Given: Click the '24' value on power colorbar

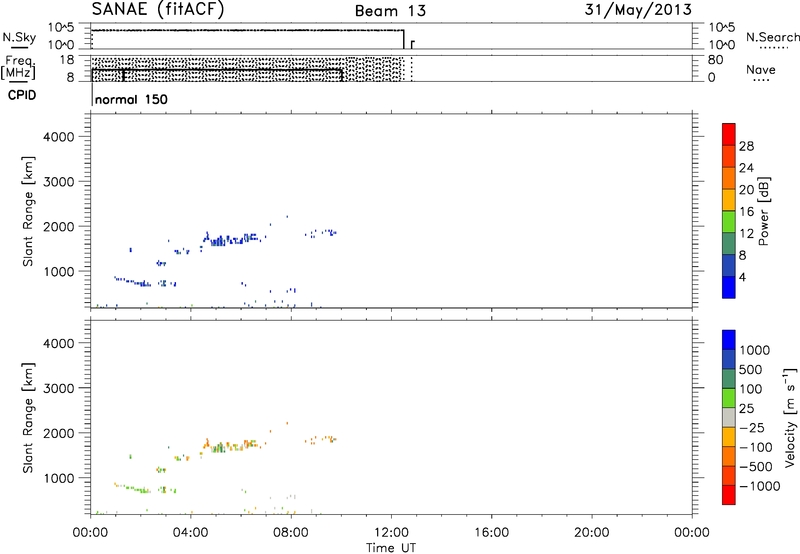Looking at the screenshot, I should click(x=746, y=168).
